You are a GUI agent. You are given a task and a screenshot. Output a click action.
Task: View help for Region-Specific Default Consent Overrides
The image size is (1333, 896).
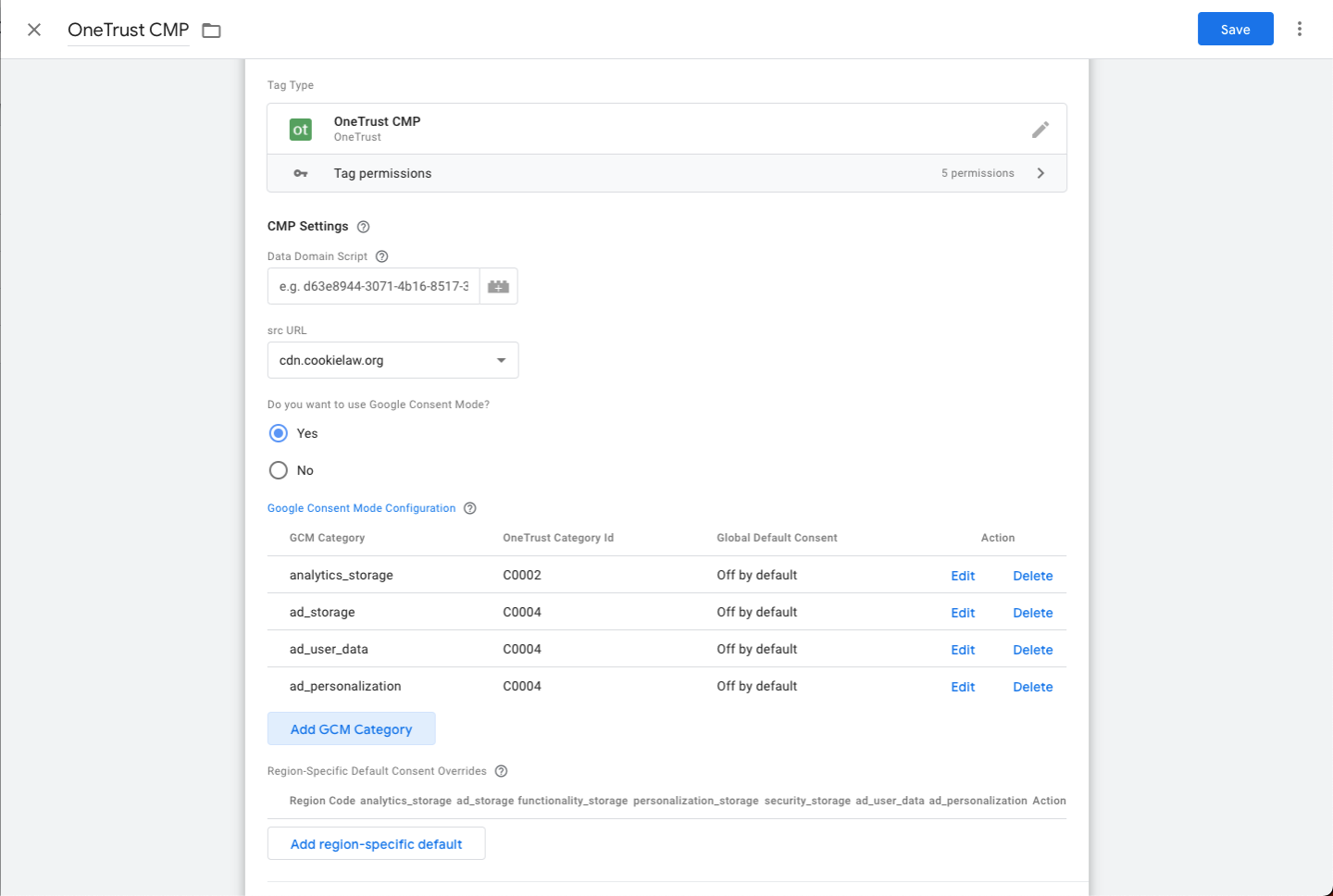[501, 770]
